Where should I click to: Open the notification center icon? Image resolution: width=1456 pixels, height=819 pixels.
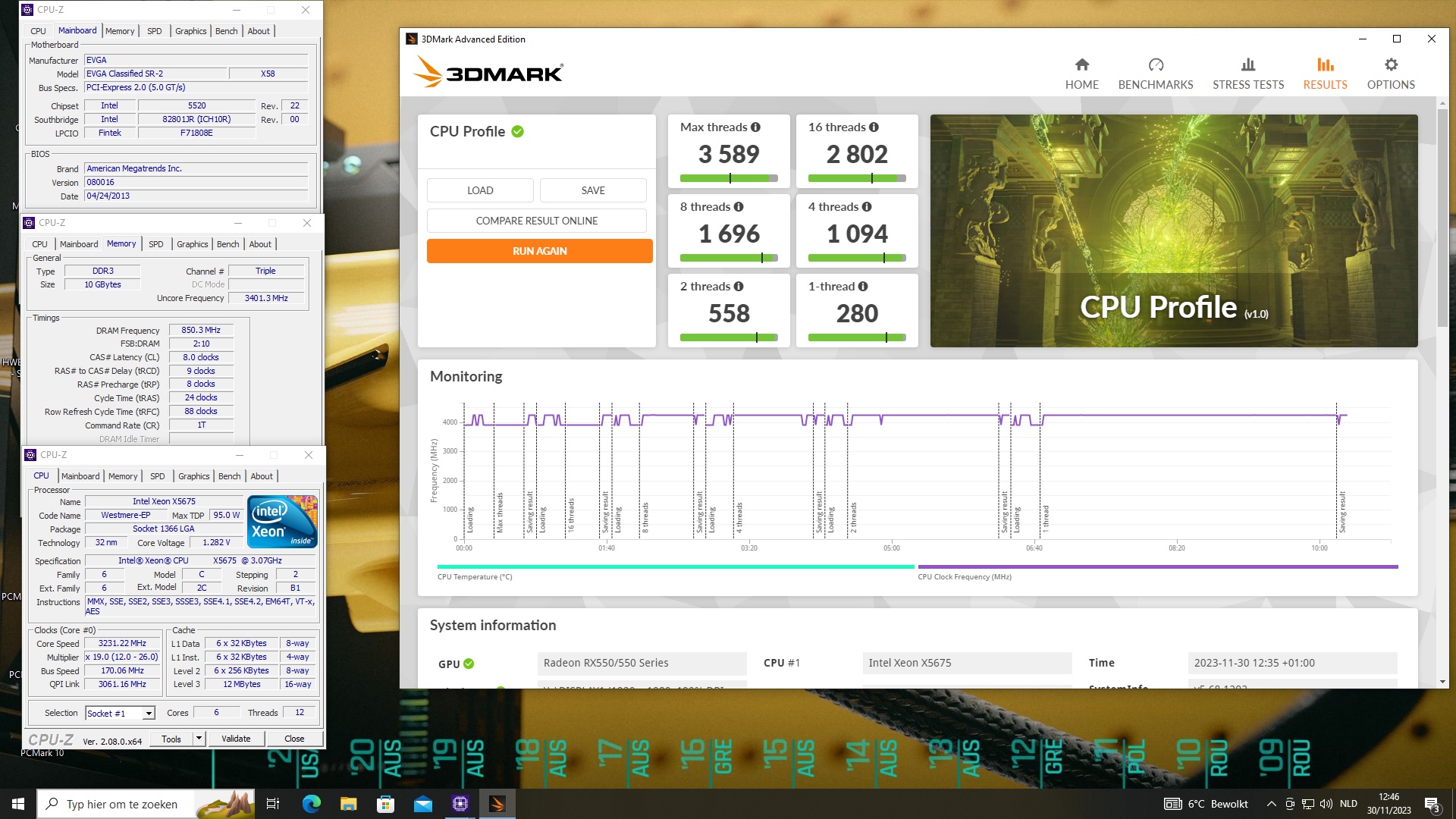(x=1432, y=804)
